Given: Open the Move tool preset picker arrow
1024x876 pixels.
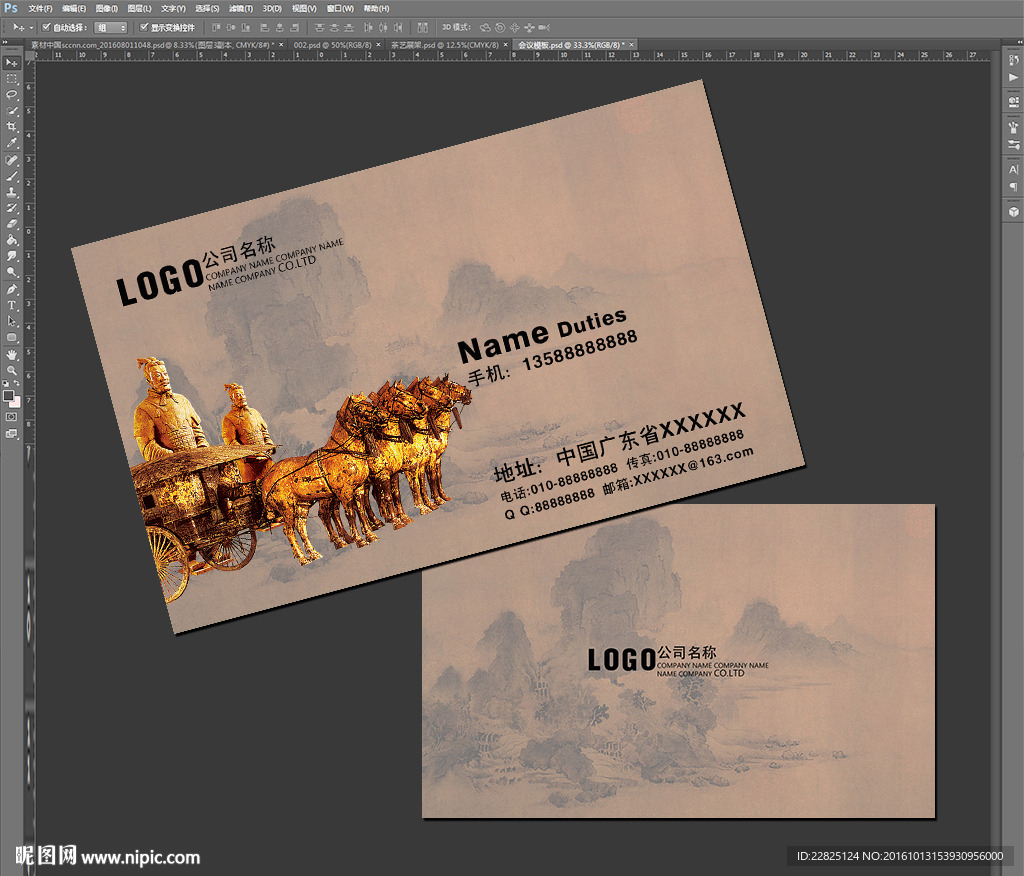Looking at the screenshot, I should (x=31, y=27).
